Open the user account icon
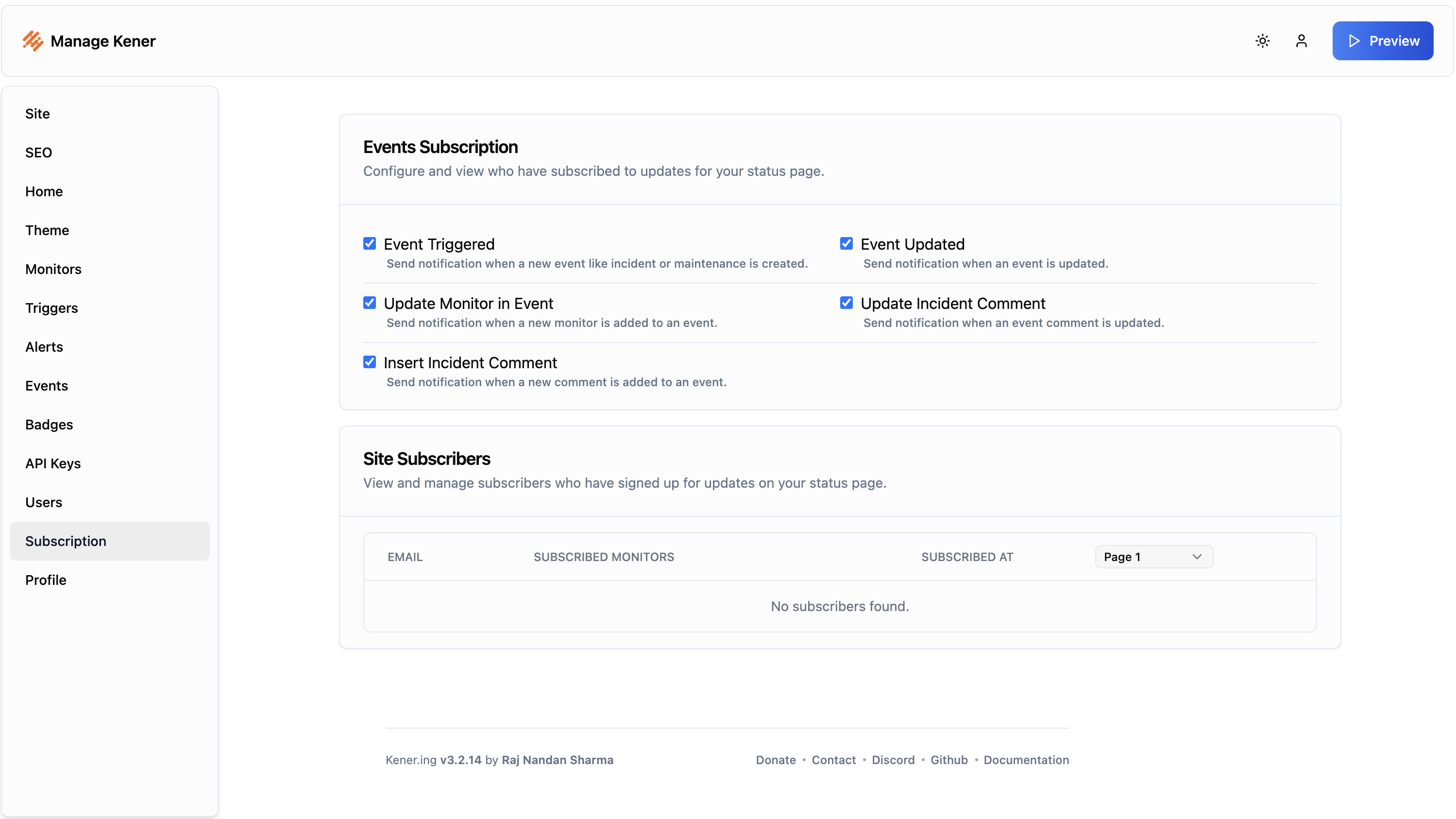Image resolution: width=1456 pixels, height=819 pixels. tap(1301, 41)
